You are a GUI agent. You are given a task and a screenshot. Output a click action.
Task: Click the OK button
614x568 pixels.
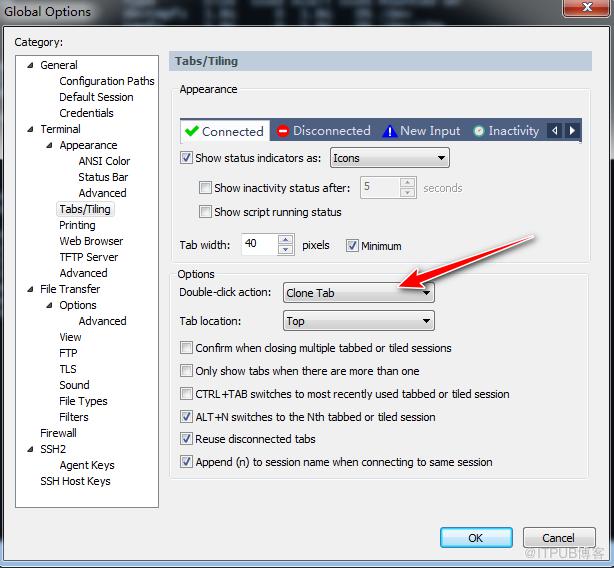point(476,538)
